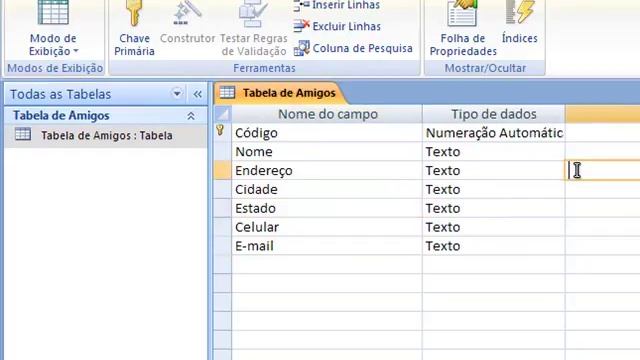
Task: Click the Tipo de dados column header
Action: tap(494, 114)
